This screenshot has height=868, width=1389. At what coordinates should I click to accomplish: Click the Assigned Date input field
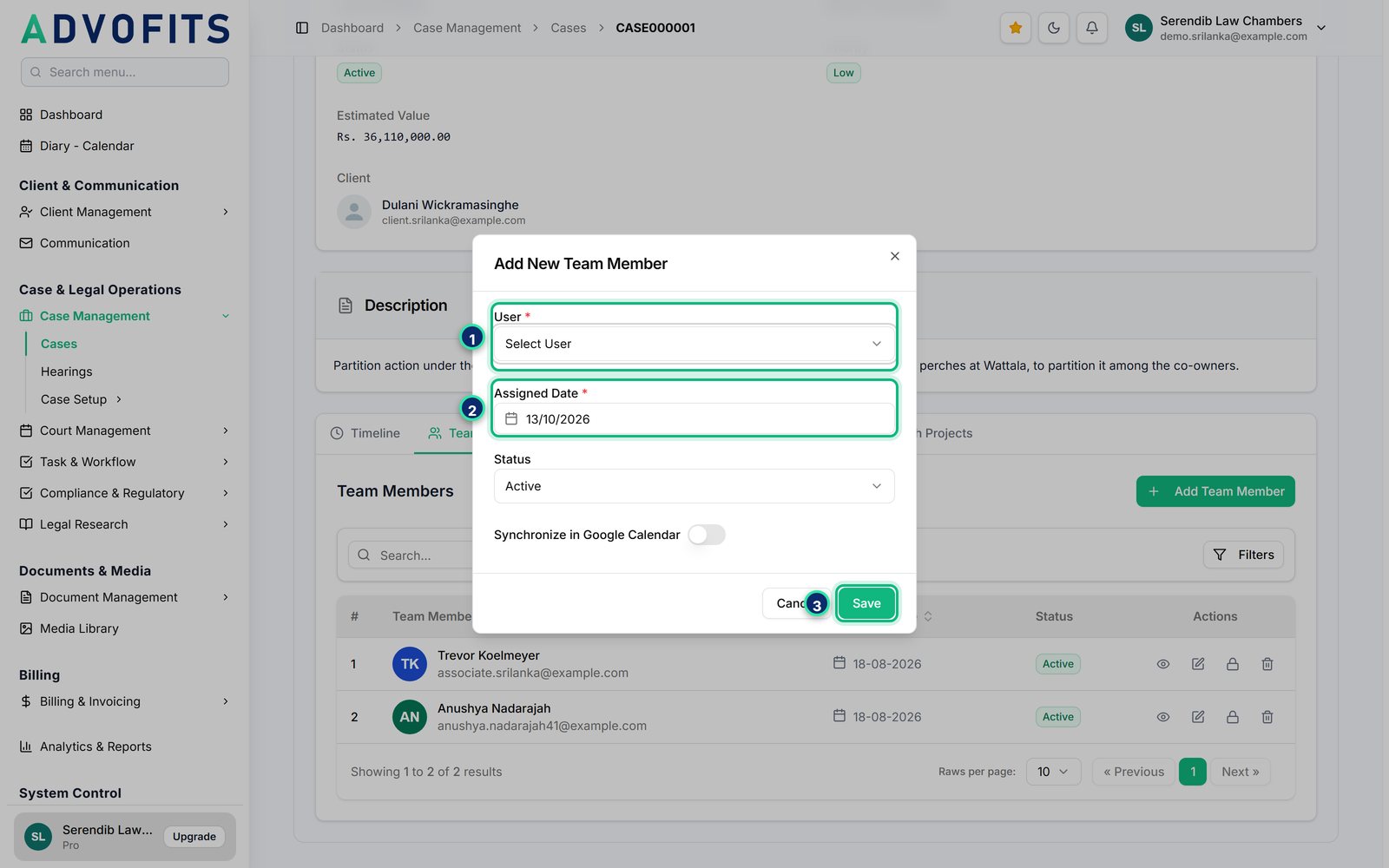(x=694, y=419)
